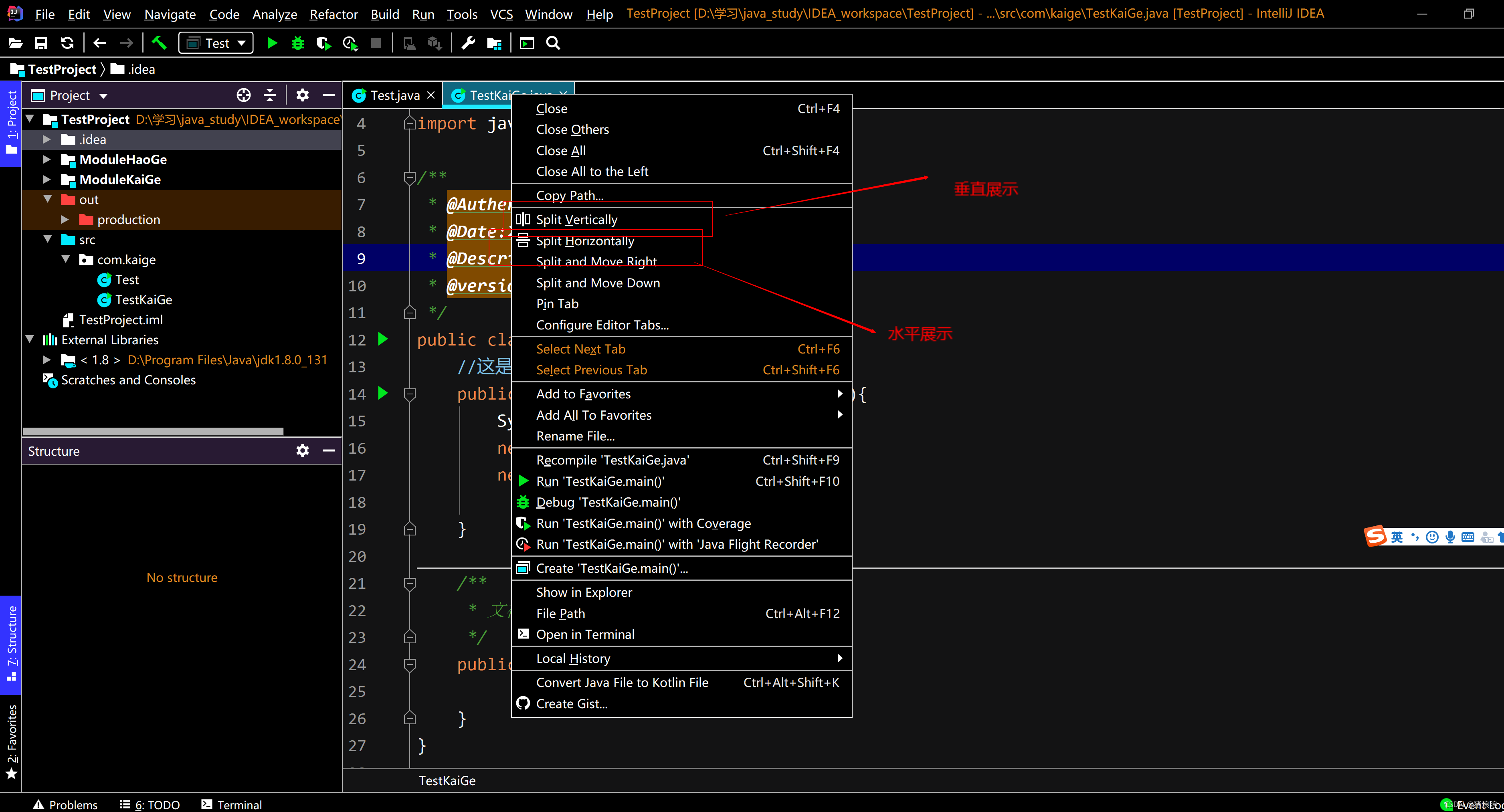Click the Save All toolbar icon
Screen dimensions: 1504x812
pos(41,43)
